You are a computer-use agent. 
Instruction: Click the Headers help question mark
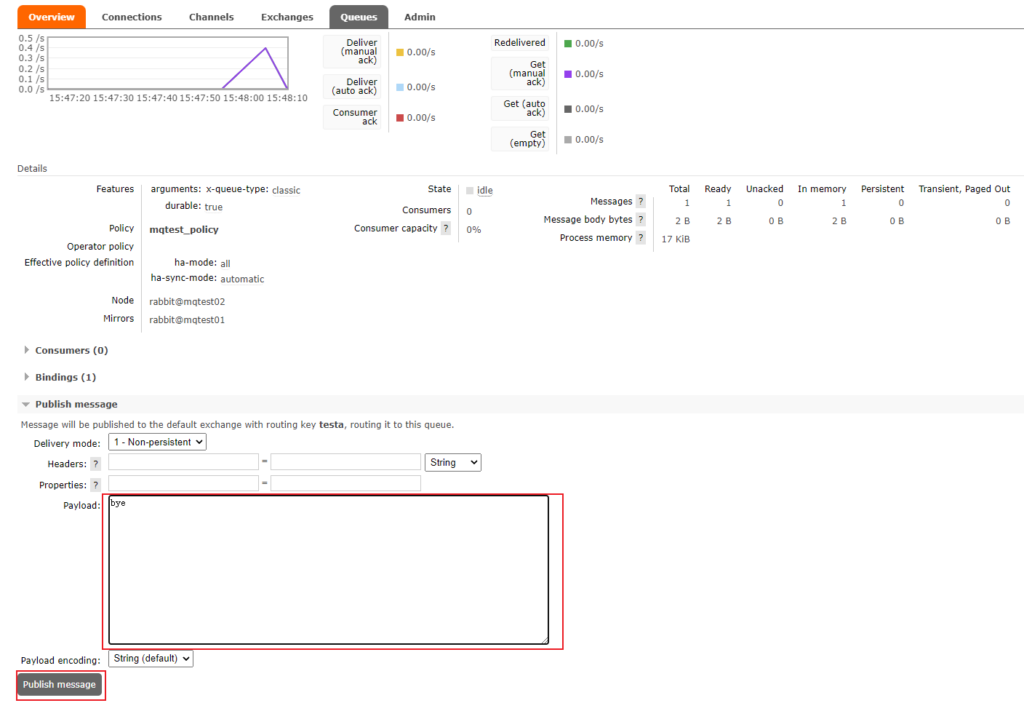click(x=96, y=464)
